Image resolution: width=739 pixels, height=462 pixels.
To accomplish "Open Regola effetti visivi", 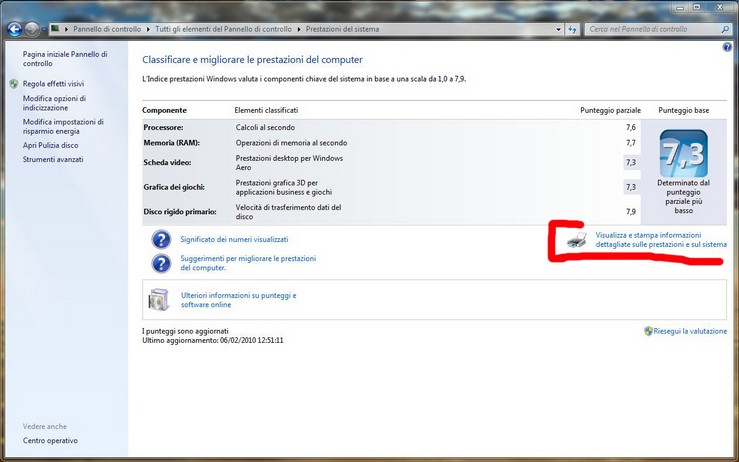I will pos(53,84).
